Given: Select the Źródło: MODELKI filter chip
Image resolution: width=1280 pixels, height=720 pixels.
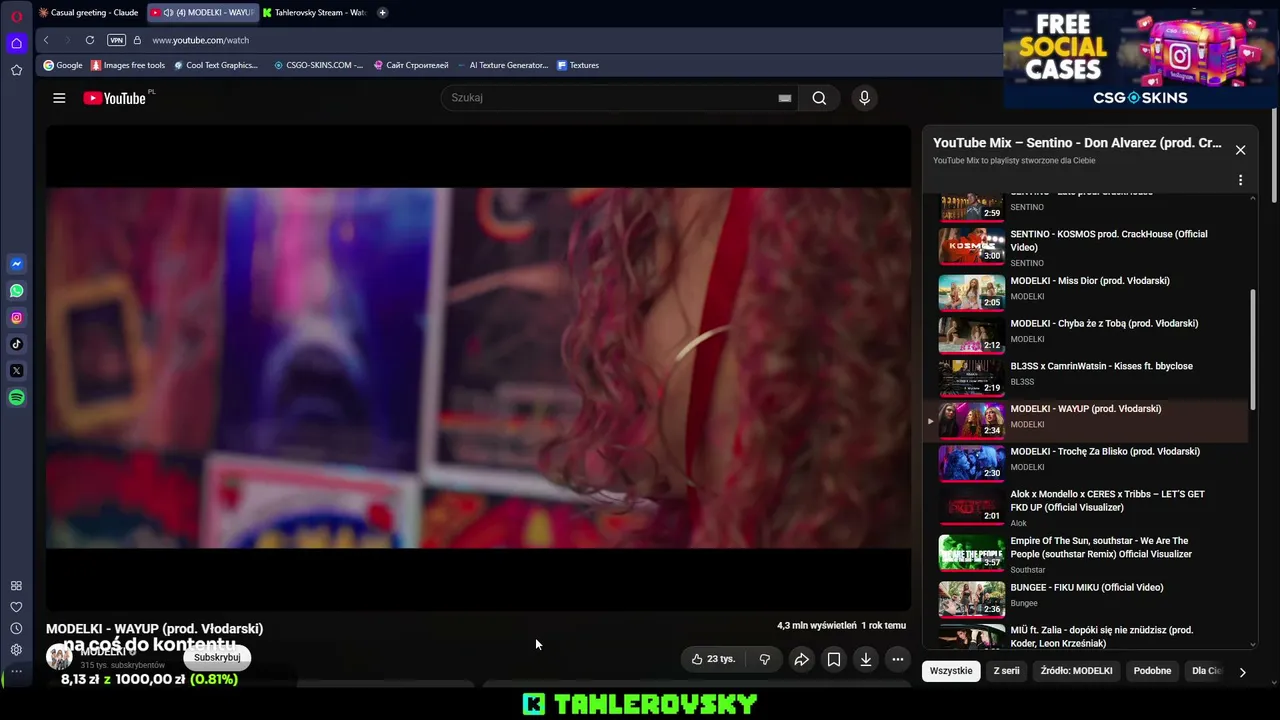Looking at the screenshot, I should coord(1076,671).
